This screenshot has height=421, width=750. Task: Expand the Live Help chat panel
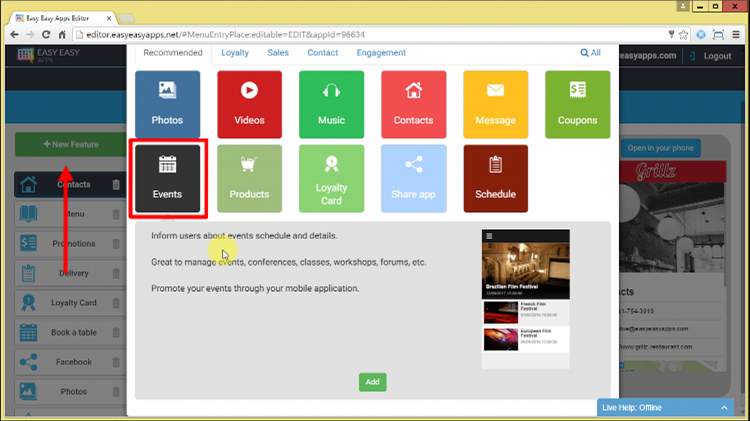727,408
